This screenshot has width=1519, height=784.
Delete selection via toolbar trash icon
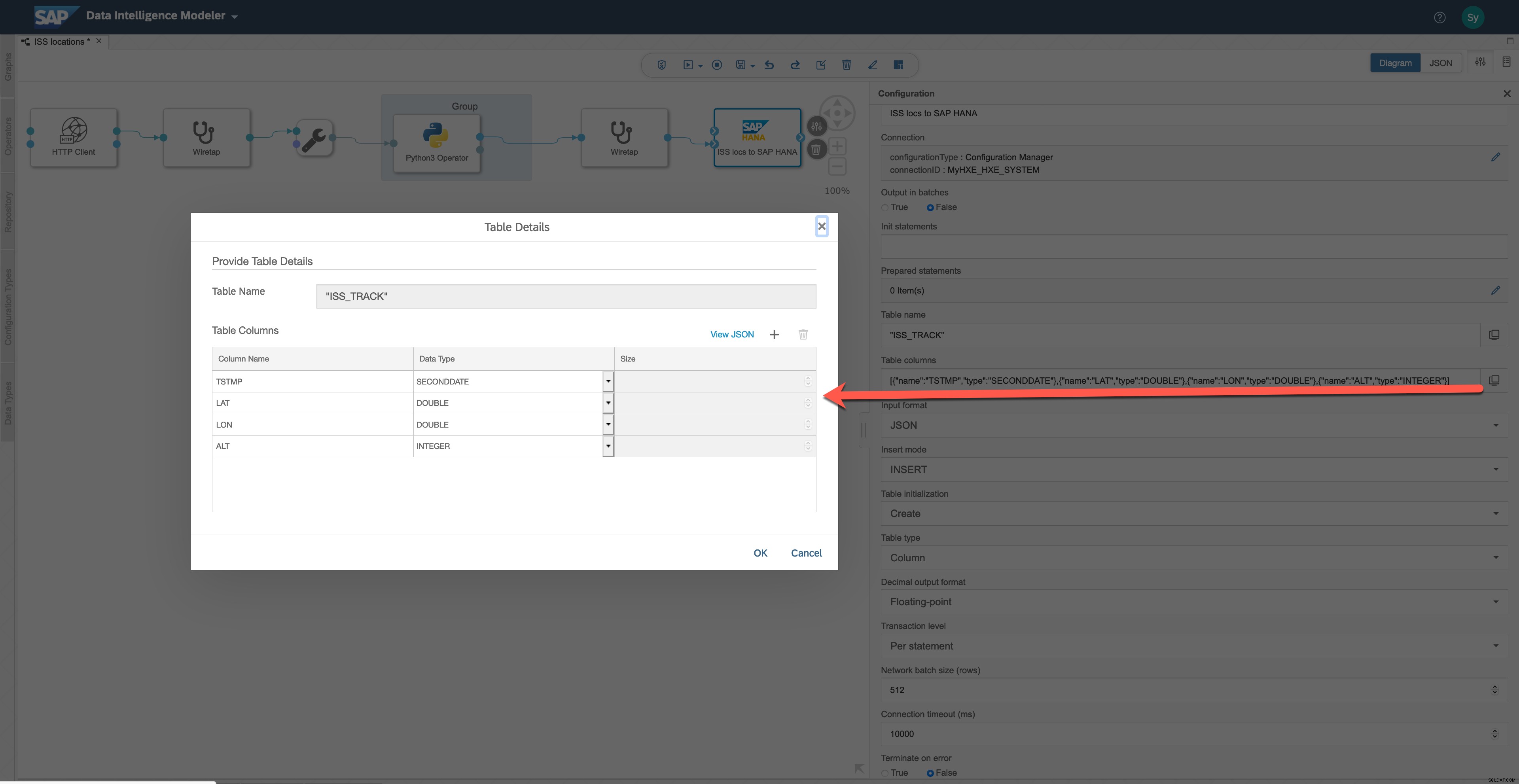(846, 65)
